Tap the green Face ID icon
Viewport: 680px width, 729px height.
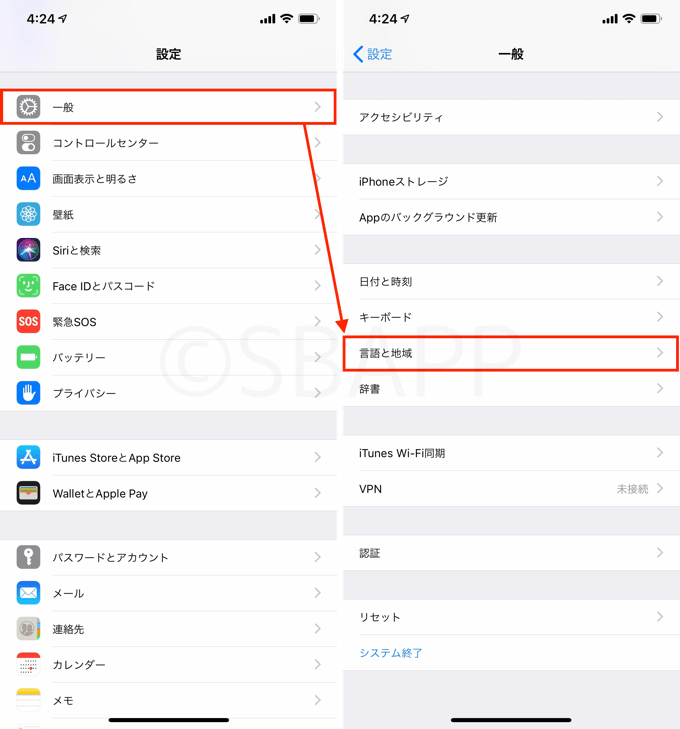pos(28,286)
